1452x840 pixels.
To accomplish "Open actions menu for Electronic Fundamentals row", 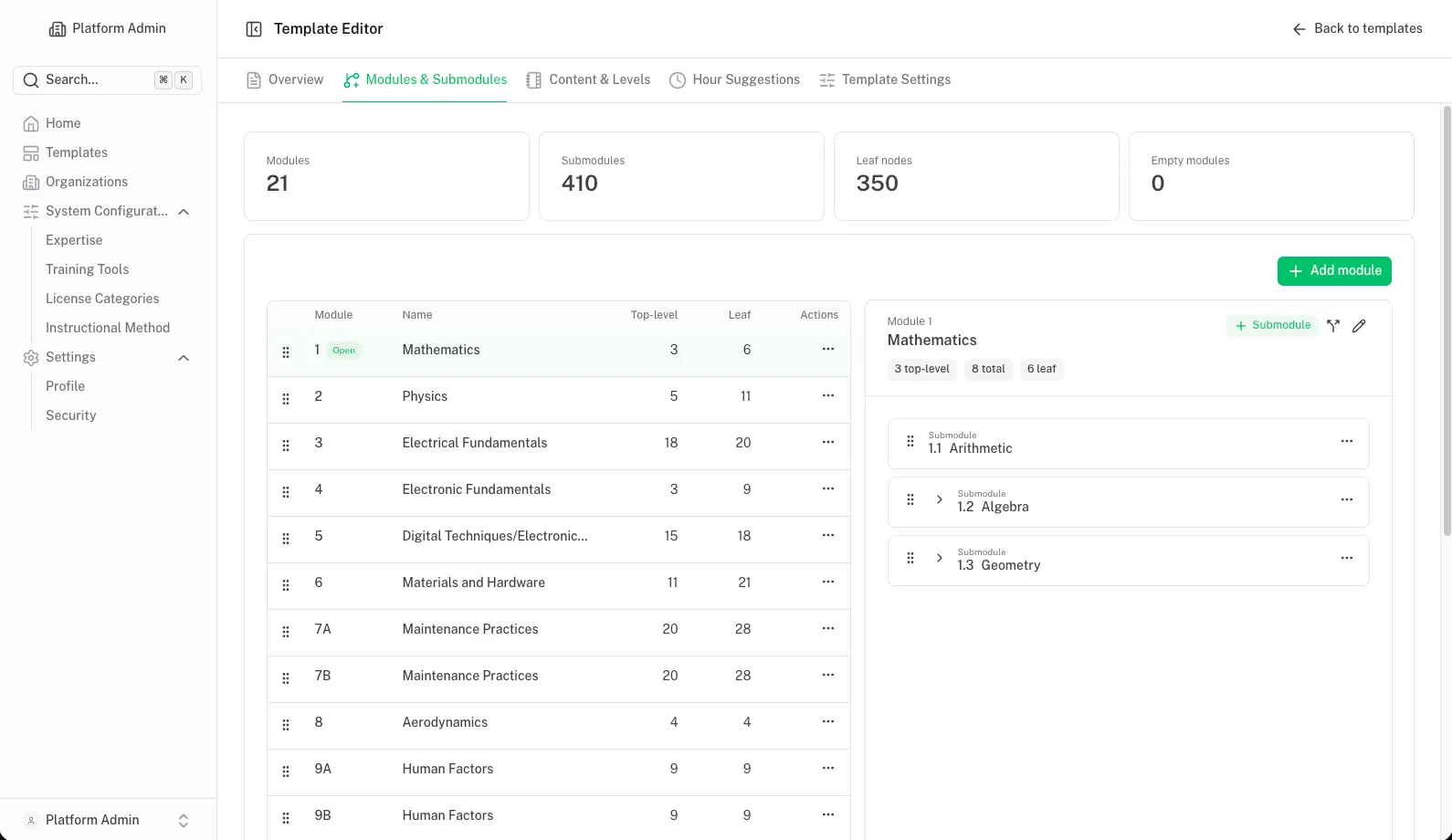I will (828, 488).
